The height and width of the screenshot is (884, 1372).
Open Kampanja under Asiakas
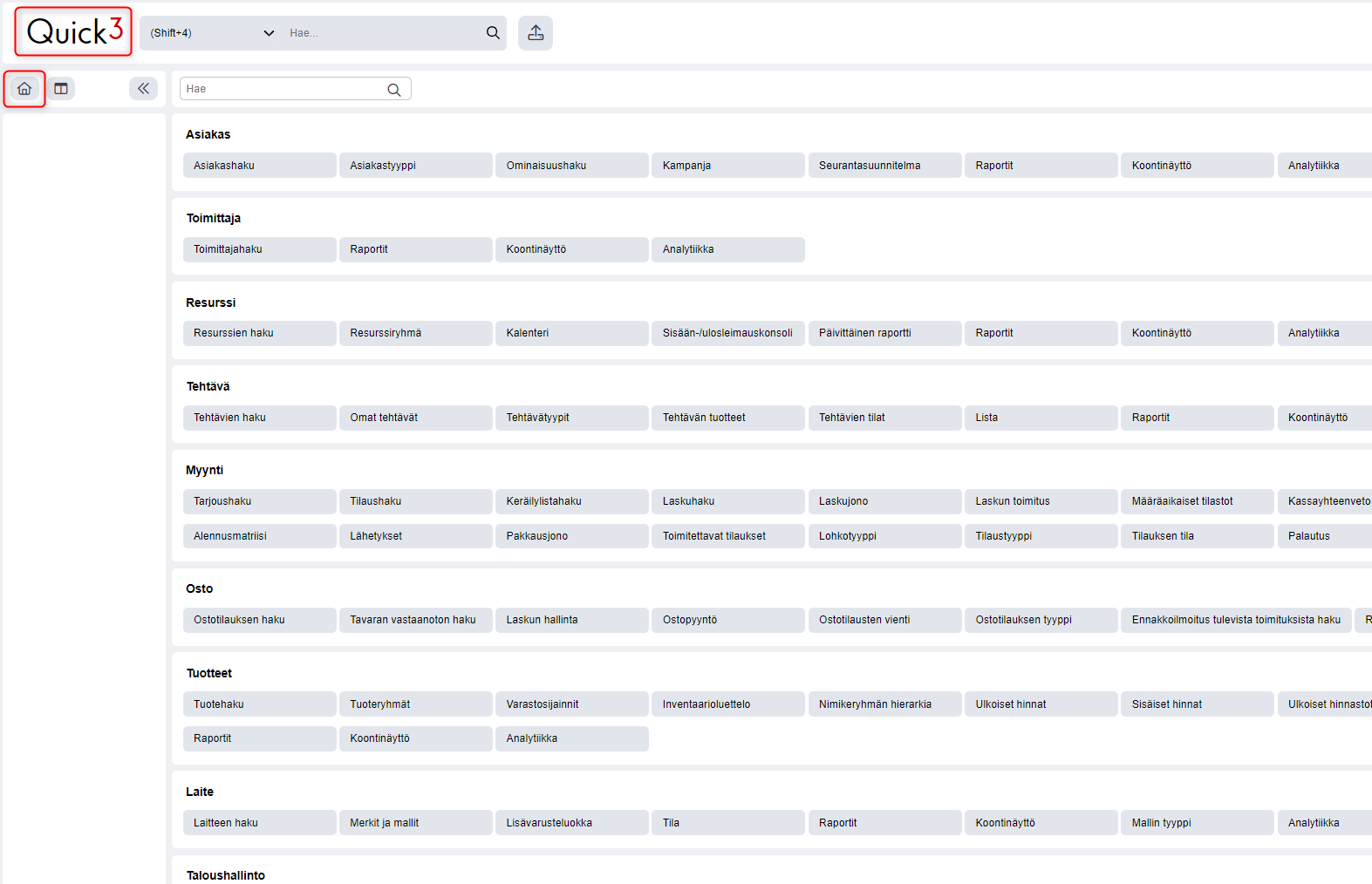click(x=728, y=166)
